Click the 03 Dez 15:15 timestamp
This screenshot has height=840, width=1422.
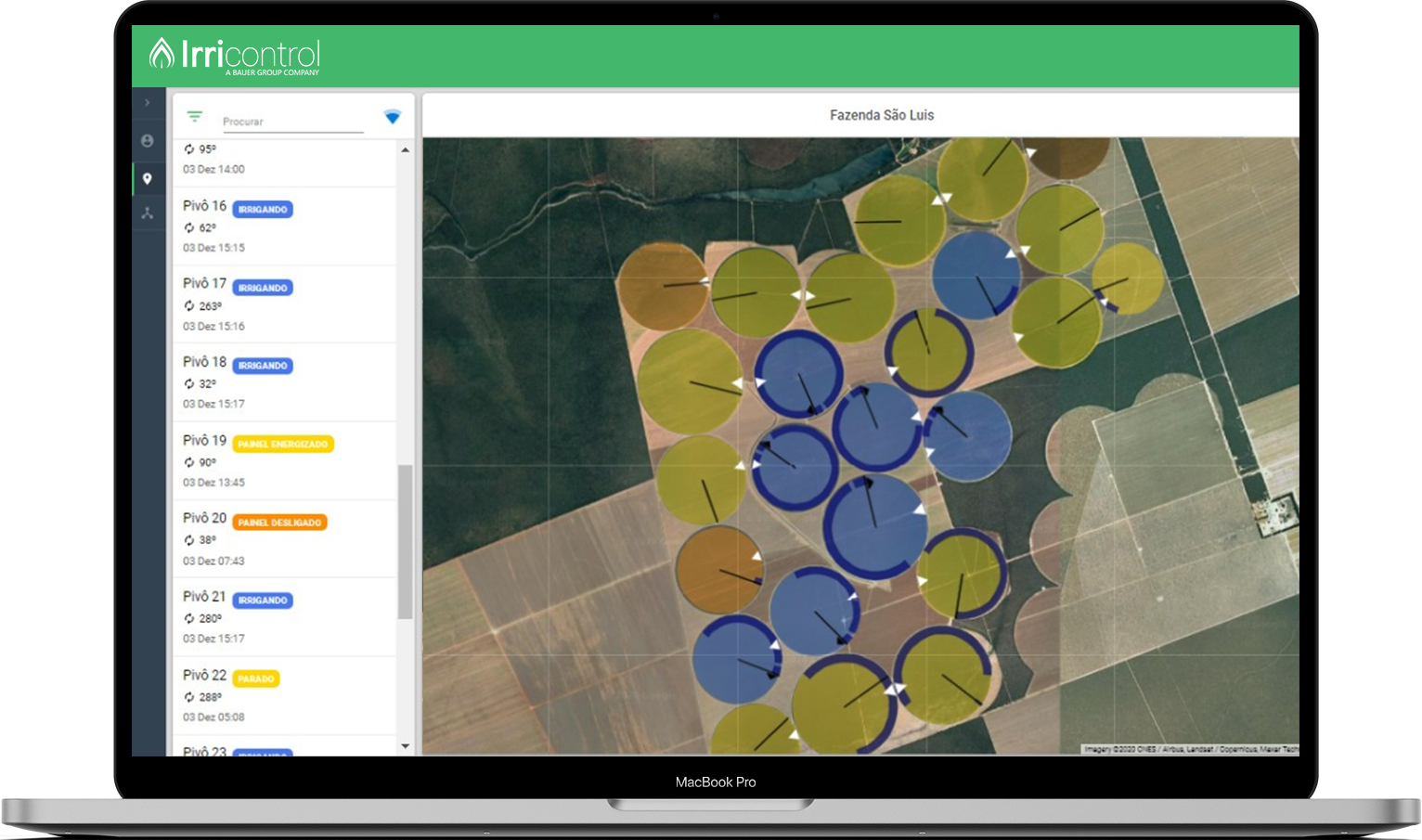pos(213,248)
